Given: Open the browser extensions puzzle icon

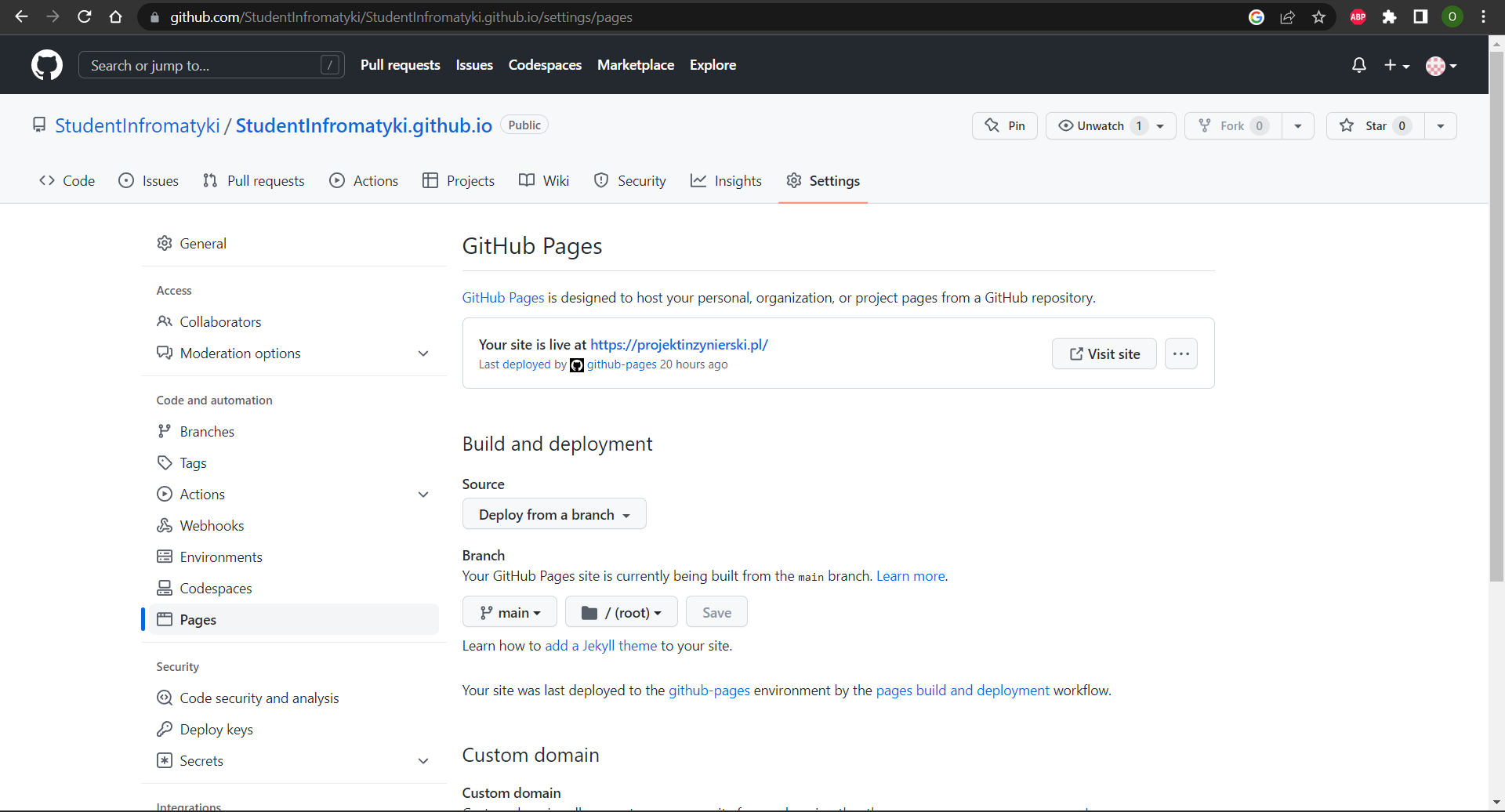Looking at the screenshot, I should (1389, 17).
